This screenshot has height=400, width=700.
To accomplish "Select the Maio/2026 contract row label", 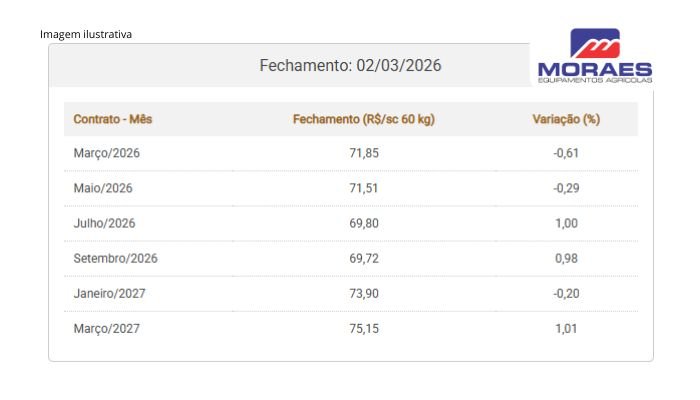I will (x=103, y=188).
